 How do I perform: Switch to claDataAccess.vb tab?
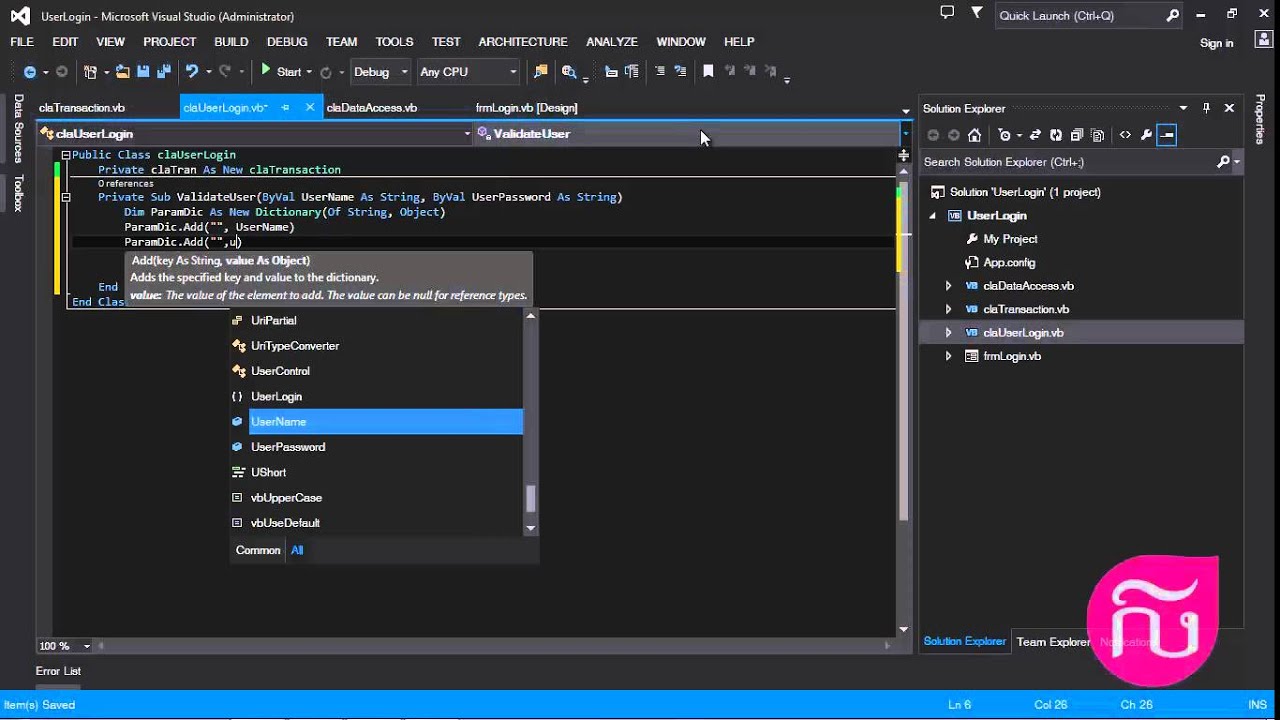tap(372, 107)
